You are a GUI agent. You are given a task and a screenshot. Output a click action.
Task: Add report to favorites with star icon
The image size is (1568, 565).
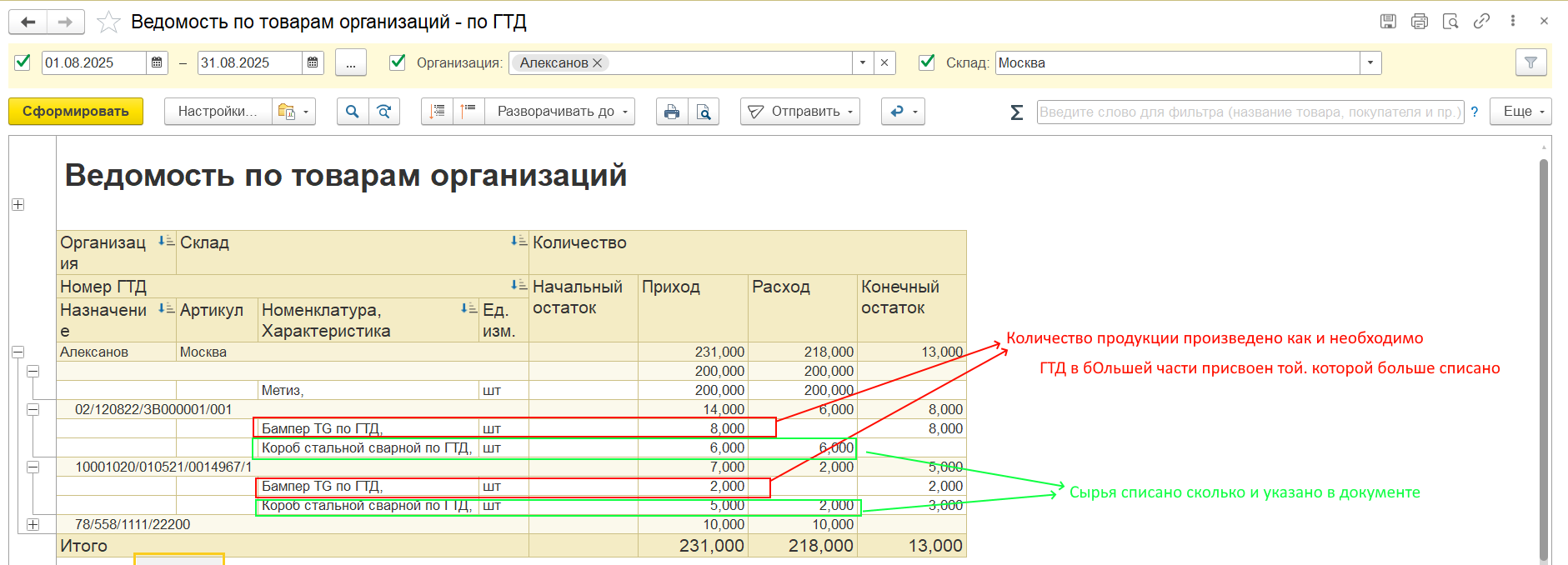click(x=108, y=22)
